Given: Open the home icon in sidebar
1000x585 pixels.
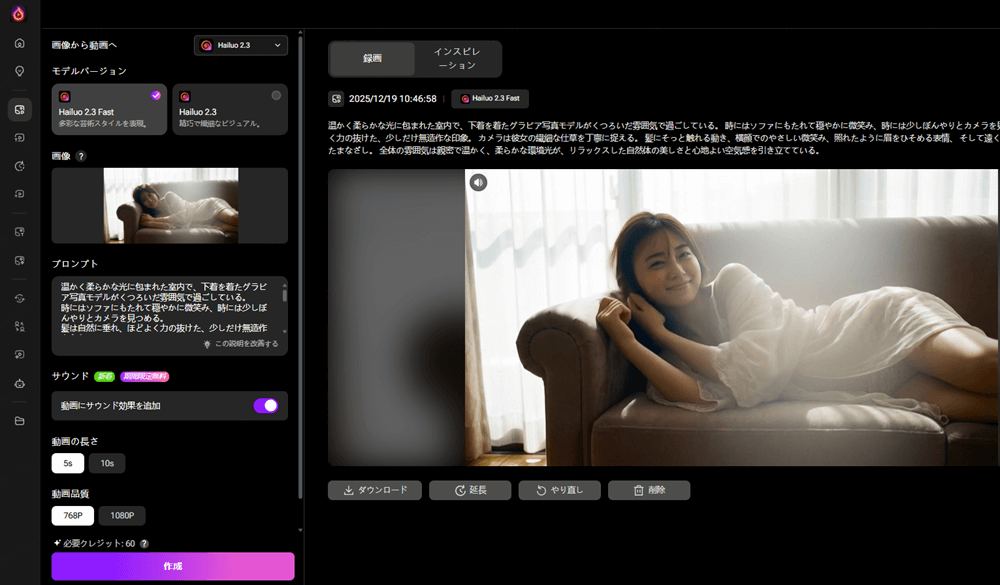Looking at the screenshot, I should (x=19, y=43).
